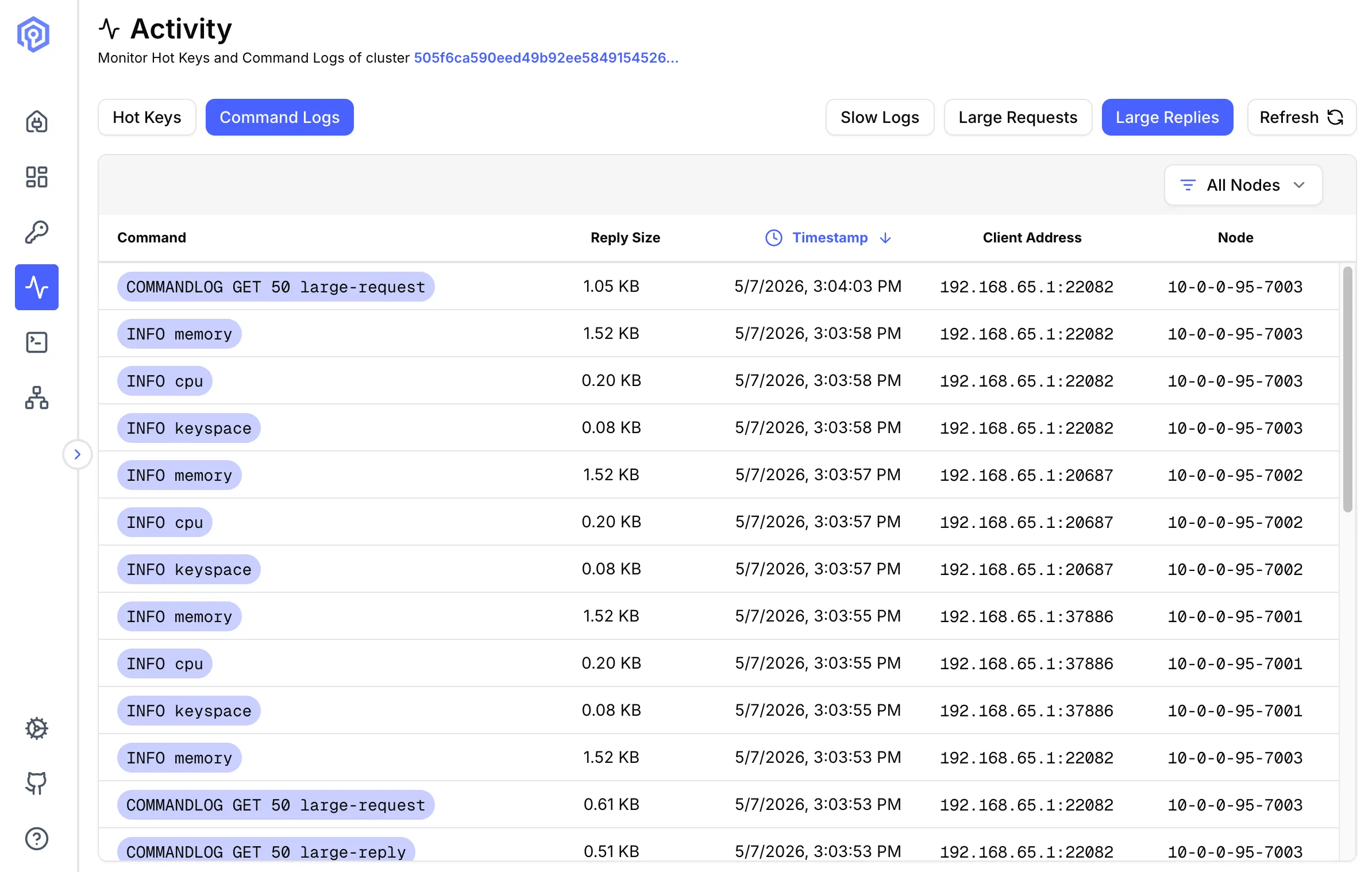The image size is (1372, 872).
Task: Select the Activity pulse icon in sidebar
Action: 37,287
